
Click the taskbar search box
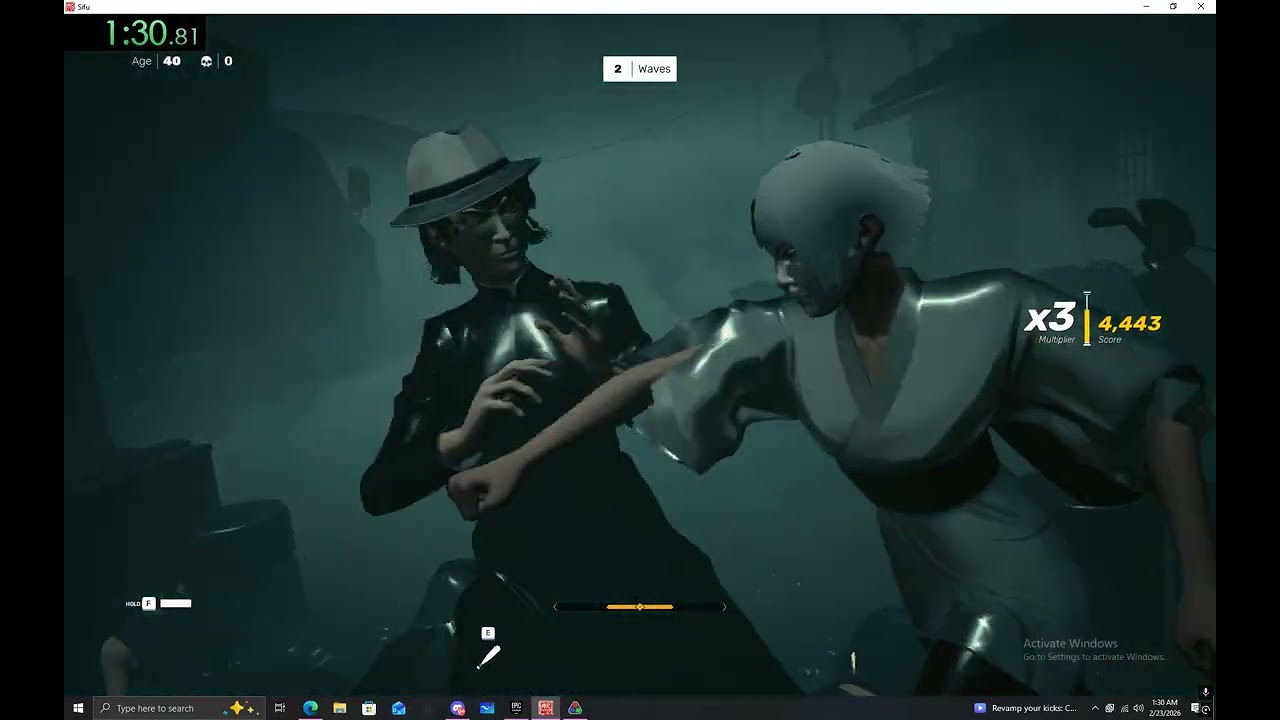[180, 708]
